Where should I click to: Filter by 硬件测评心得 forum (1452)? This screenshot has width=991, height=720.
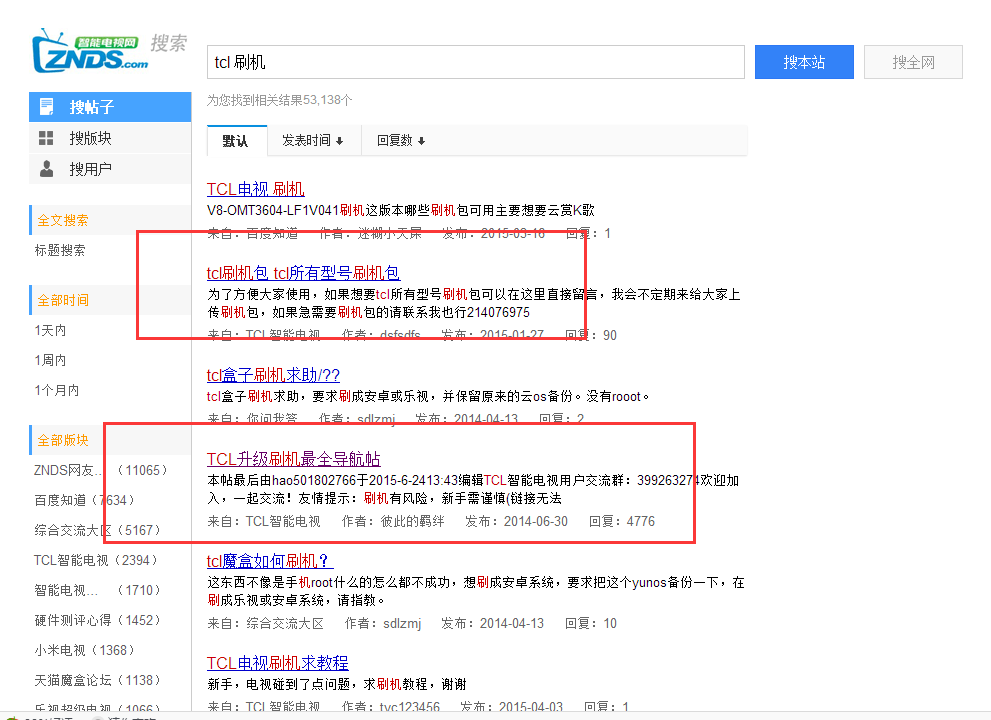pos(97,620)
